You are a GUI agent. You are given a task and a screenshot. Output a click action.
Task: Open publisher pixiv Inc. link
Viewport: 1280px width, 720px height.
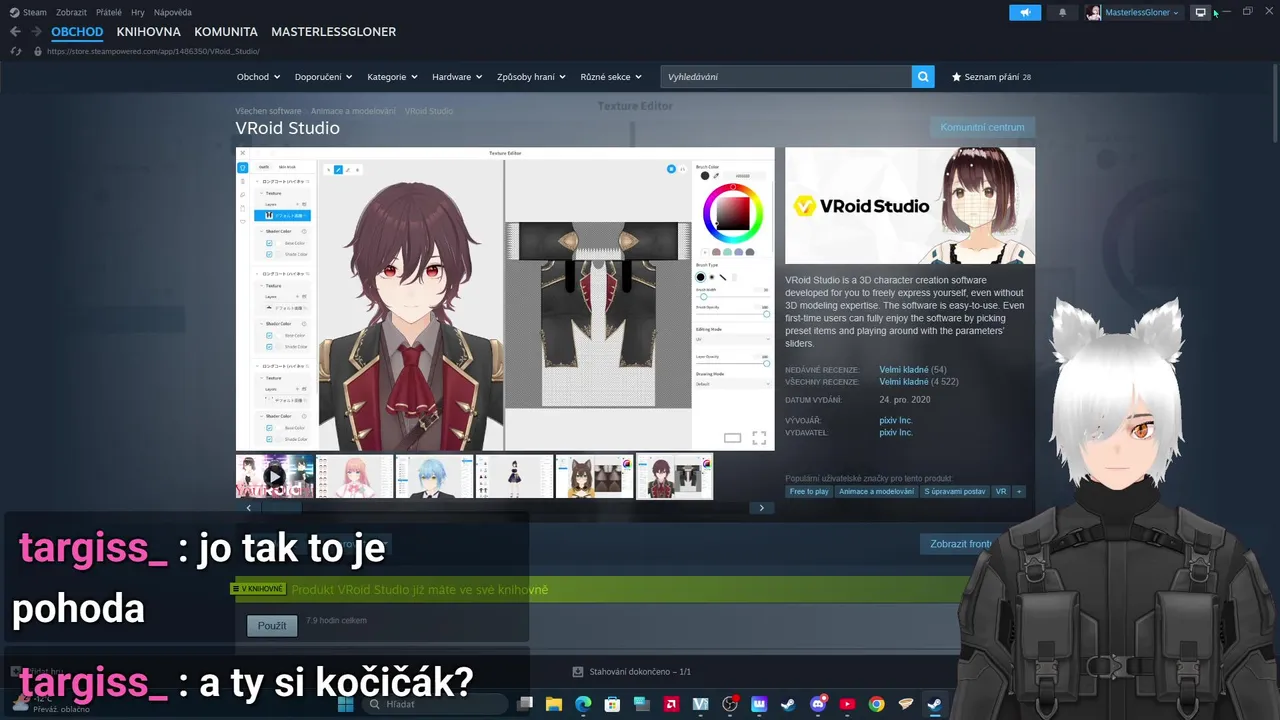[x=895, y=432]
